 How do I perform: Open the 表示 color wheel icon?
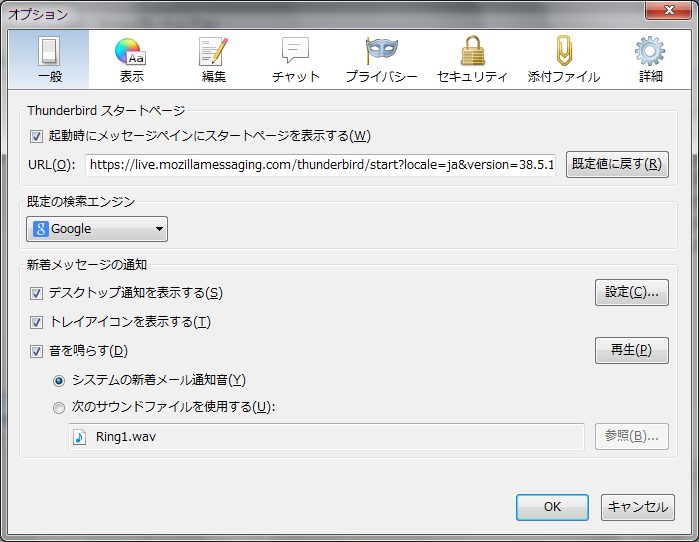[x=130, y=52]
